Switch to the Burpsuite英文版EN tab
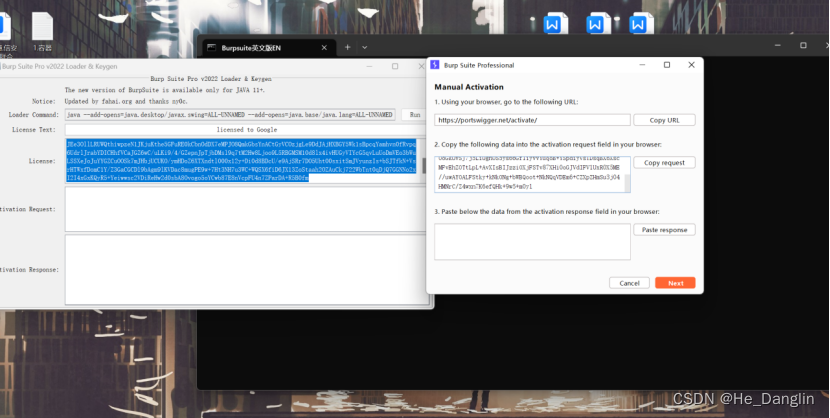Screen dimensions: 830x418 point(269,48)
